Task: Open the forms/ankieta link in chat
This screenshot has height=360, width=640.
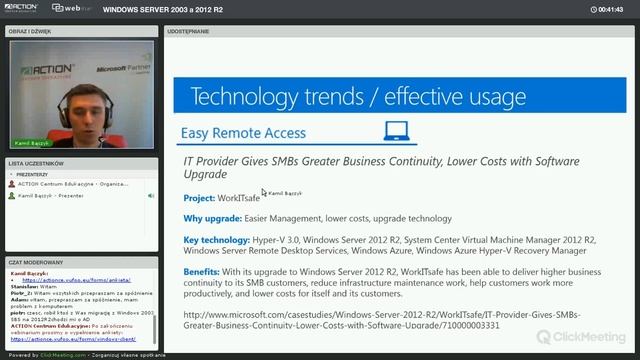Action: click(76, 280)
